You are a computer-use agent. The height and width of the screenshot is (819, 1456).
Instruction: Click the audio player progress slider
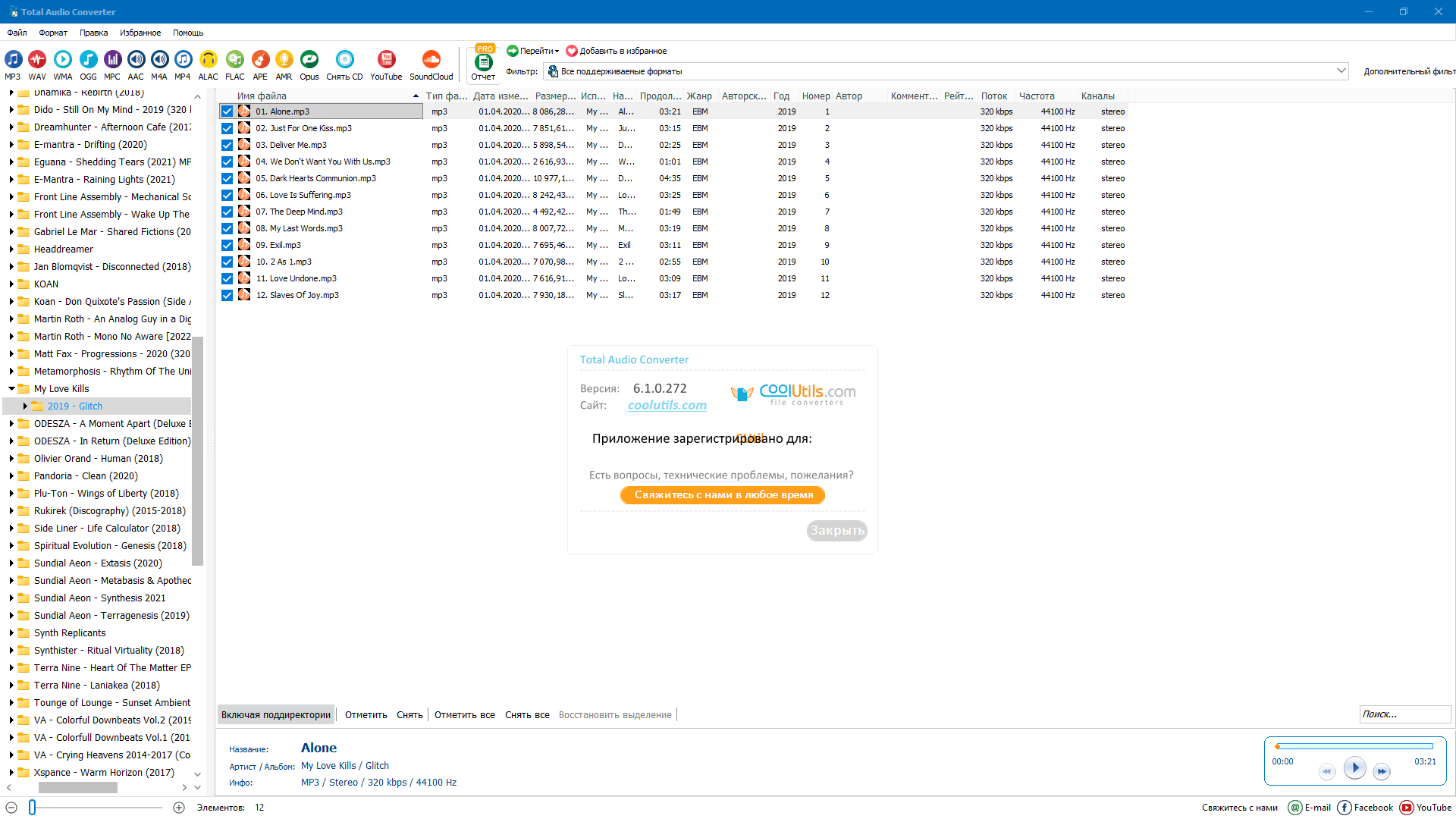tap(1354, 747)
